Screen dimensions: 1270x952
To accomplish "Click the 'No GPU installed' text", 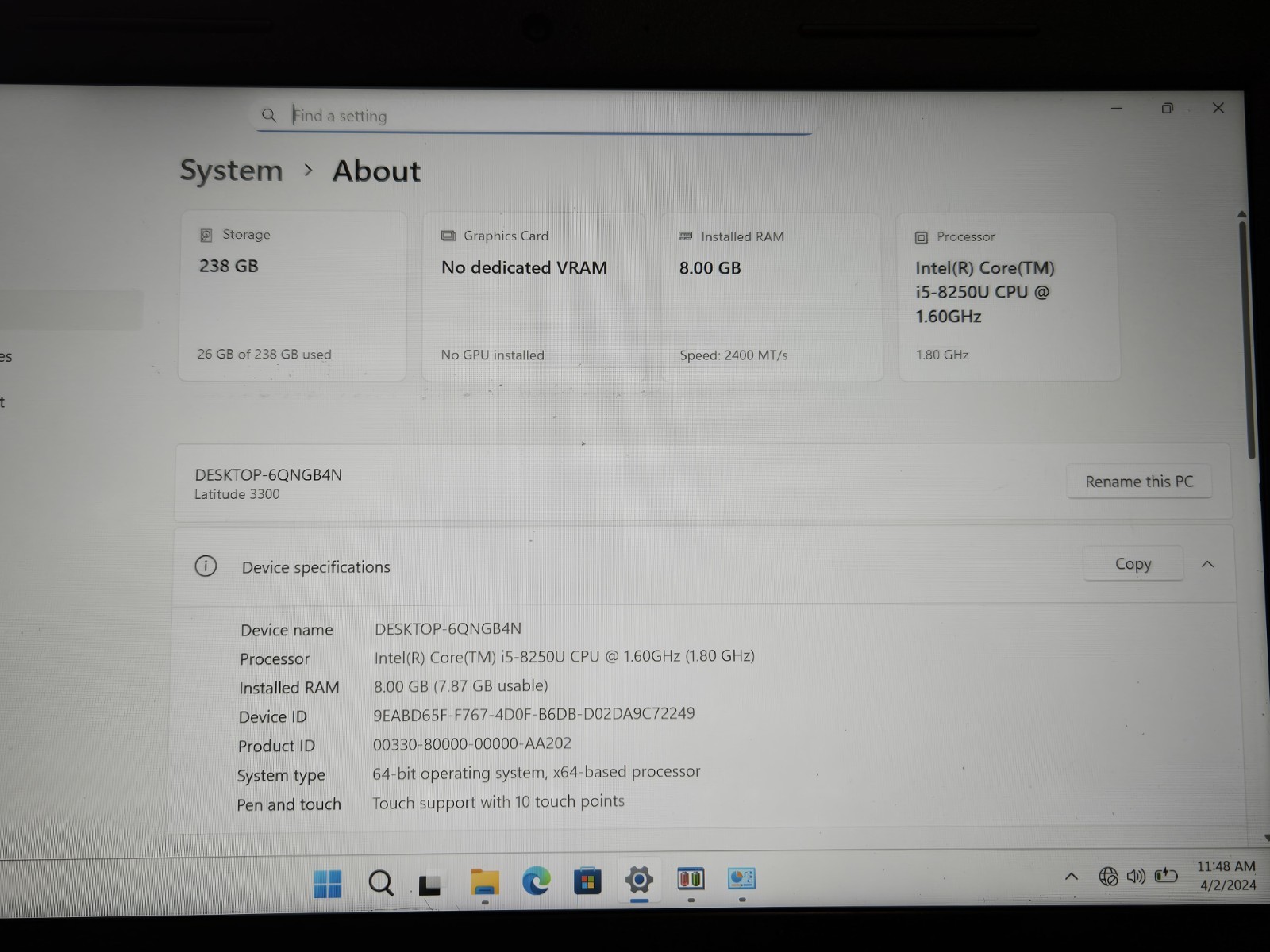I will [x=493, y=355].
